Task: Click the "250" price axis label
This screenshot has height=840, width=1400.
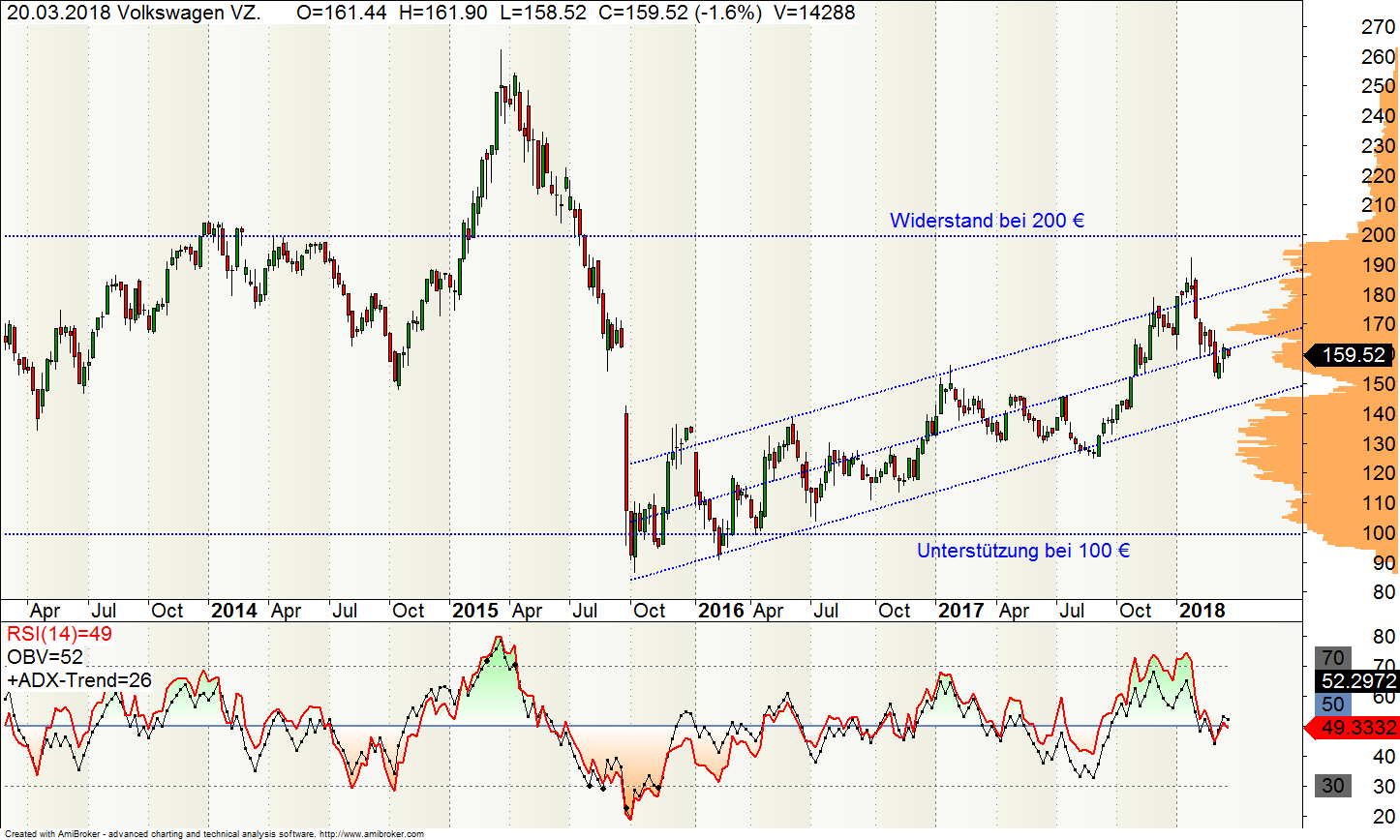Action: [x=1379, y=87]
